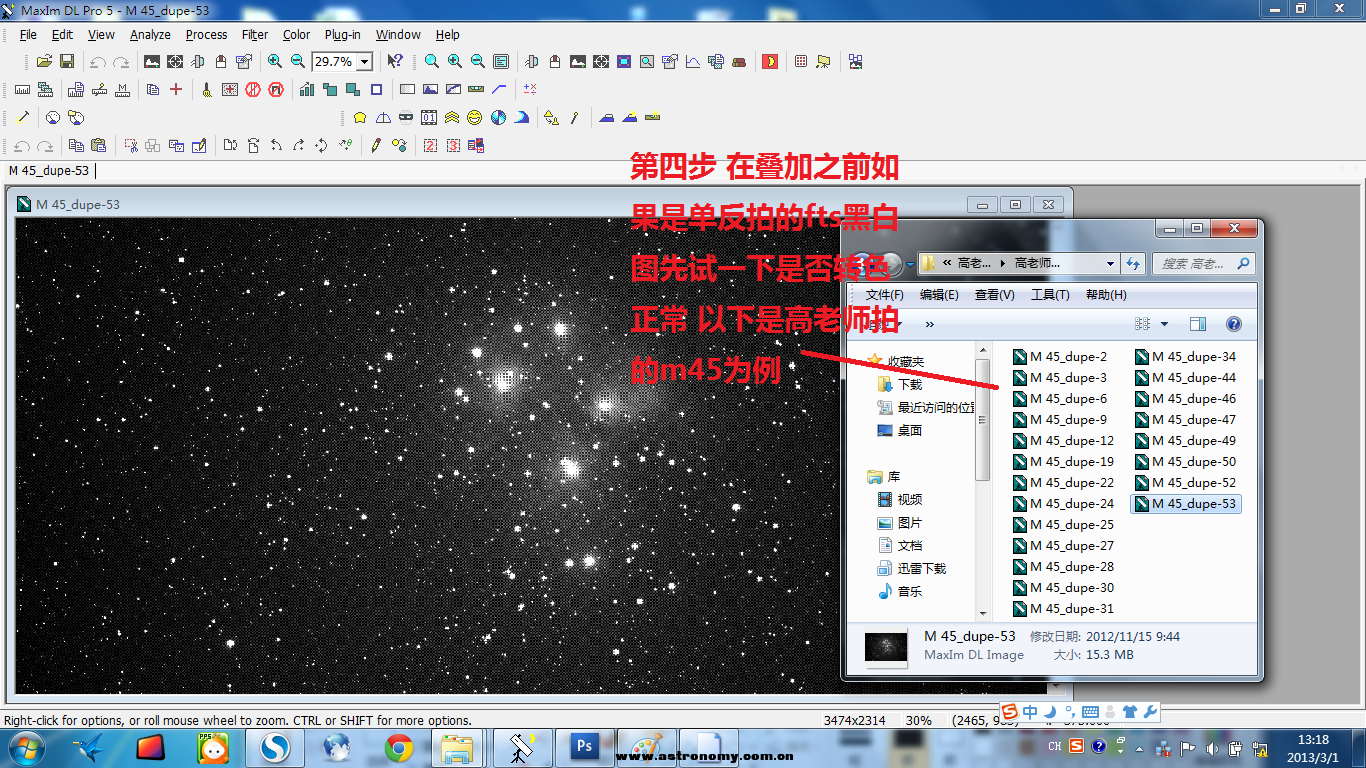Click the blue wave filter icon
1366x768 pixels.
coord(521,117)
